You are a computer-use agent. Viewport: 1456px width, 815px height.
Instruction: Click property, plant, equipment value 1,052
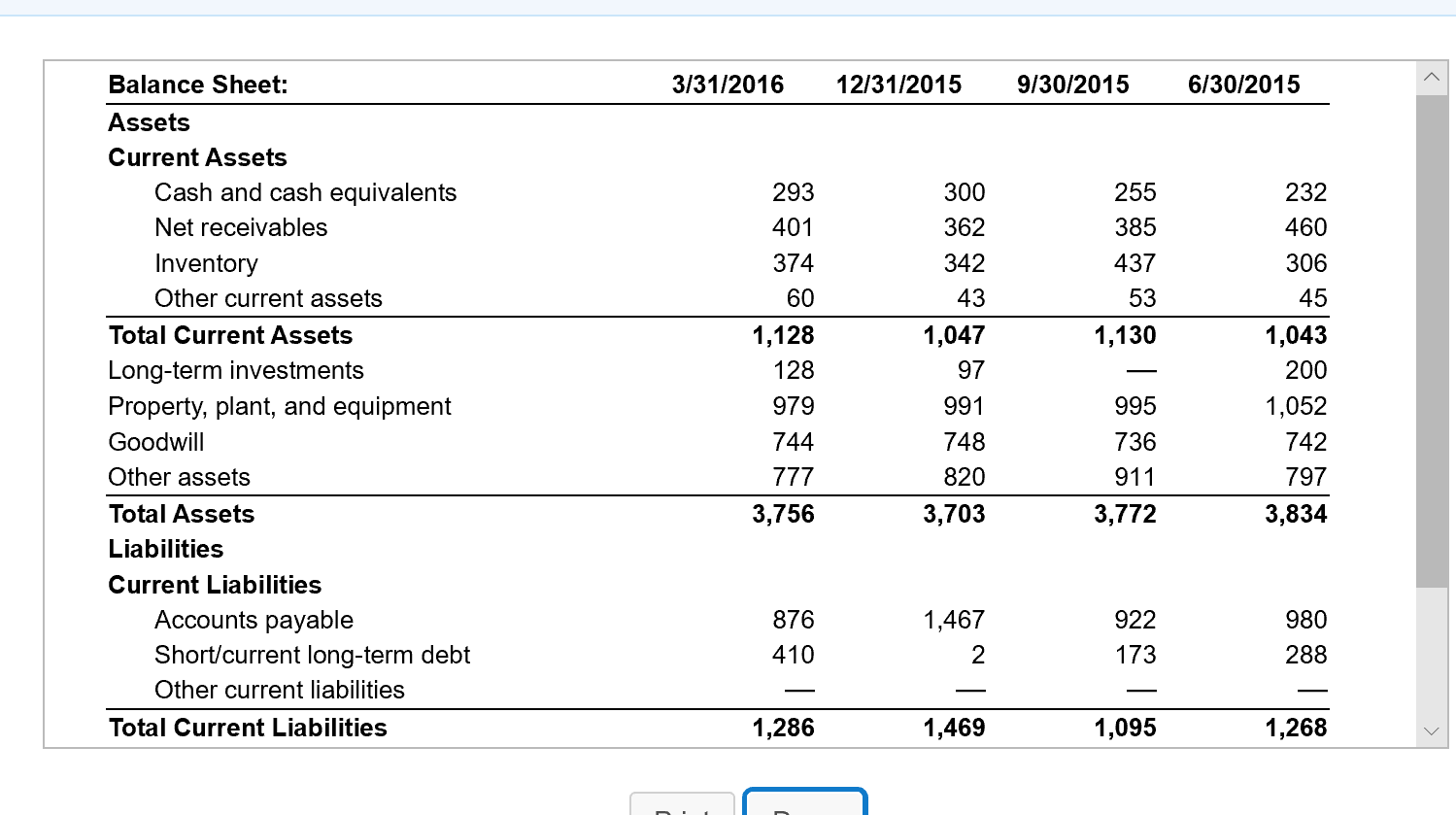(1296, 406)
